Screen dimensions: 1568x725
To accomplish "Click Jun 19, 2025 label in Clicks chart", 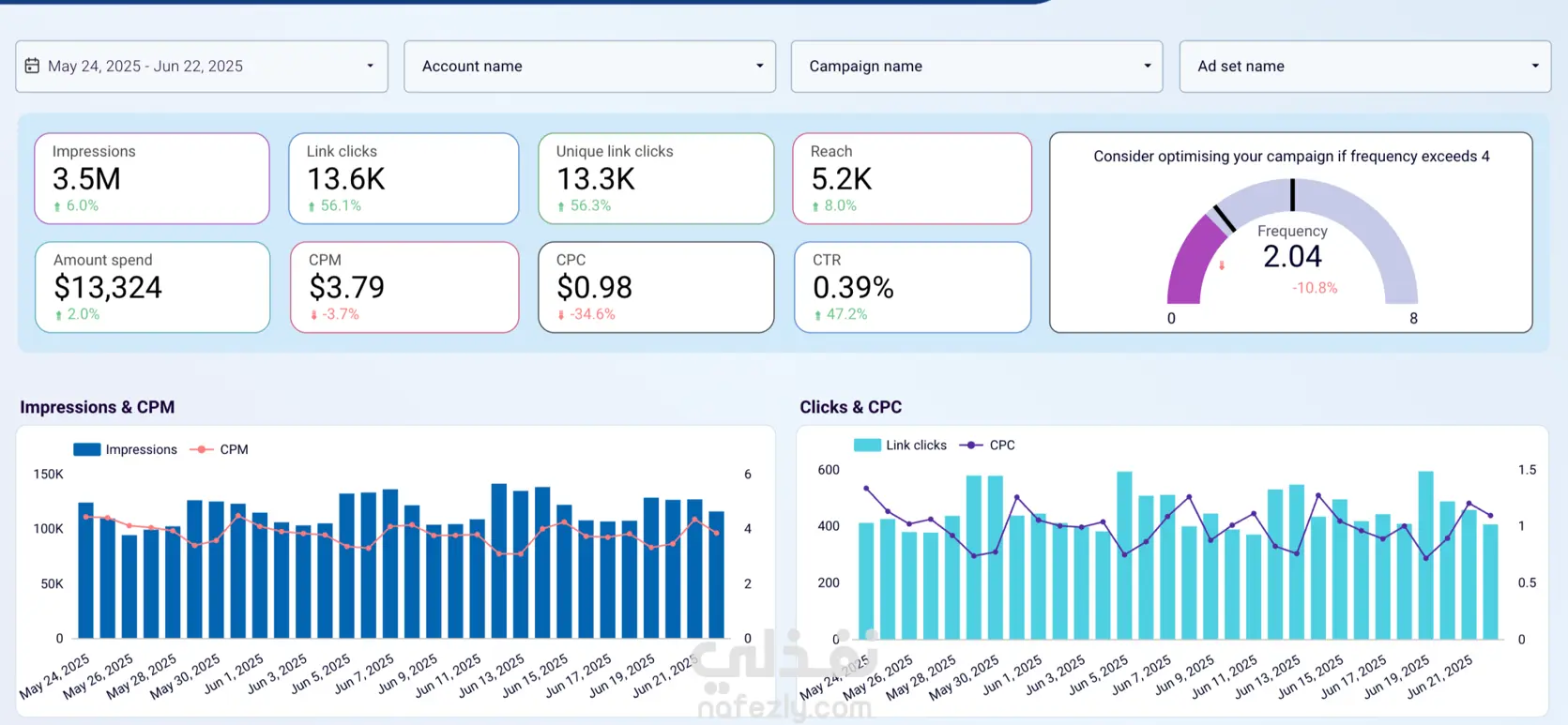I will [1396, 676].
